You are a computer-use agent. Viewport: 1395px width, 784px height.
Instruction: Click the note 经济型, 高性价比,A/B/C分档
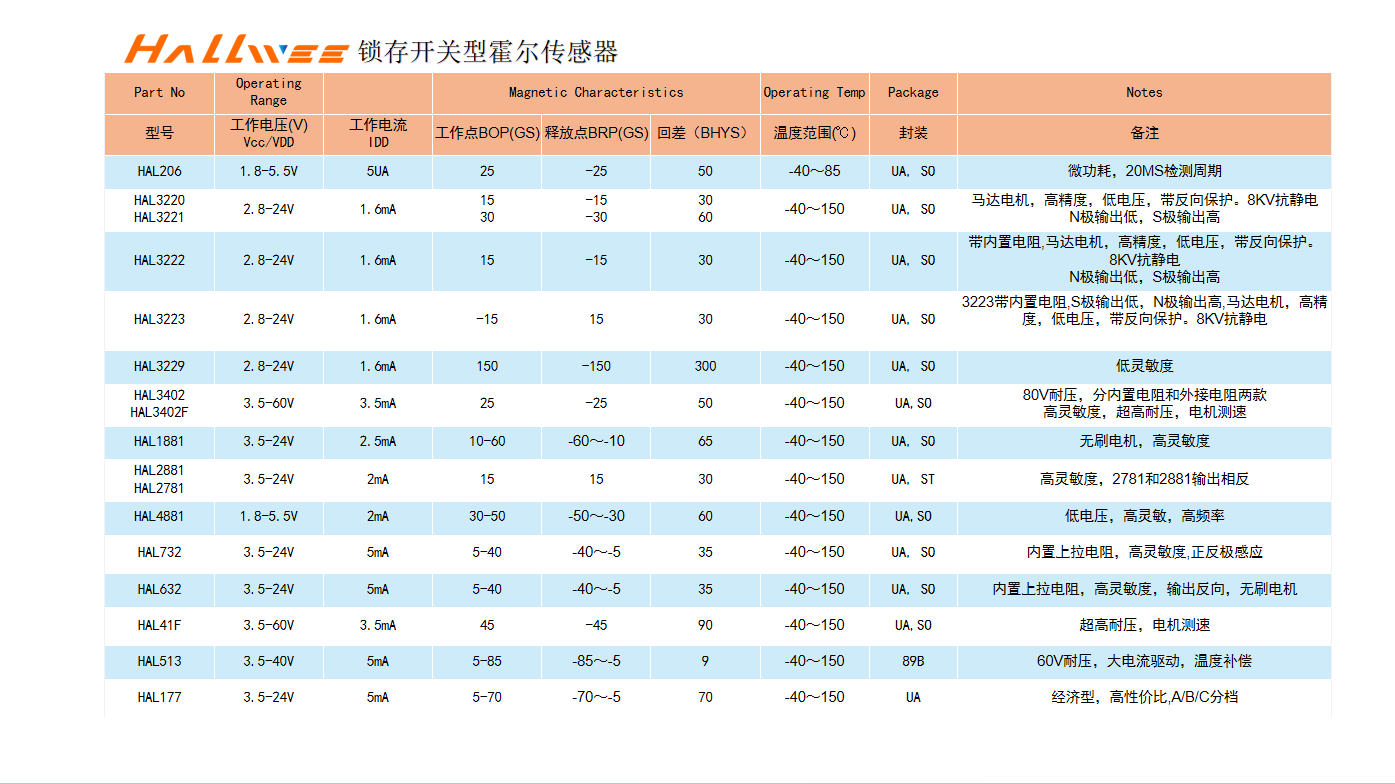[x=1144, y=697]
